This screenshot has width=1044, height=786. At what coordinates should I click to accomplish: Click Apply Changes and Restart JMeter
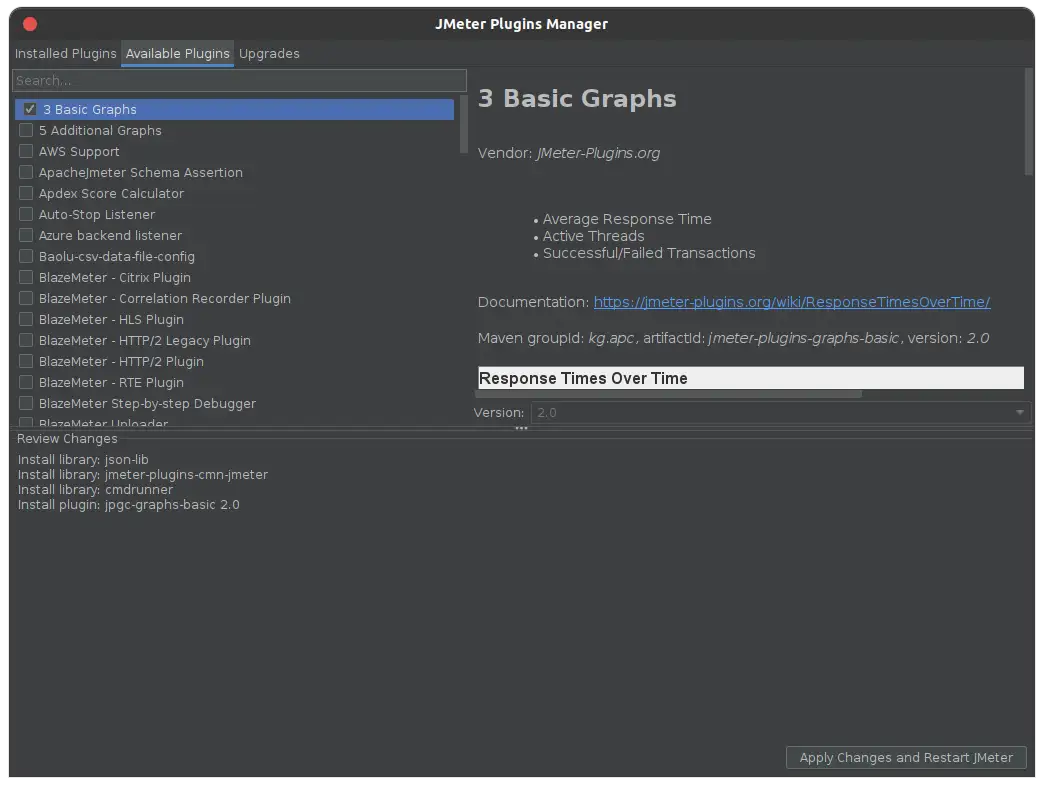(906, 757)
